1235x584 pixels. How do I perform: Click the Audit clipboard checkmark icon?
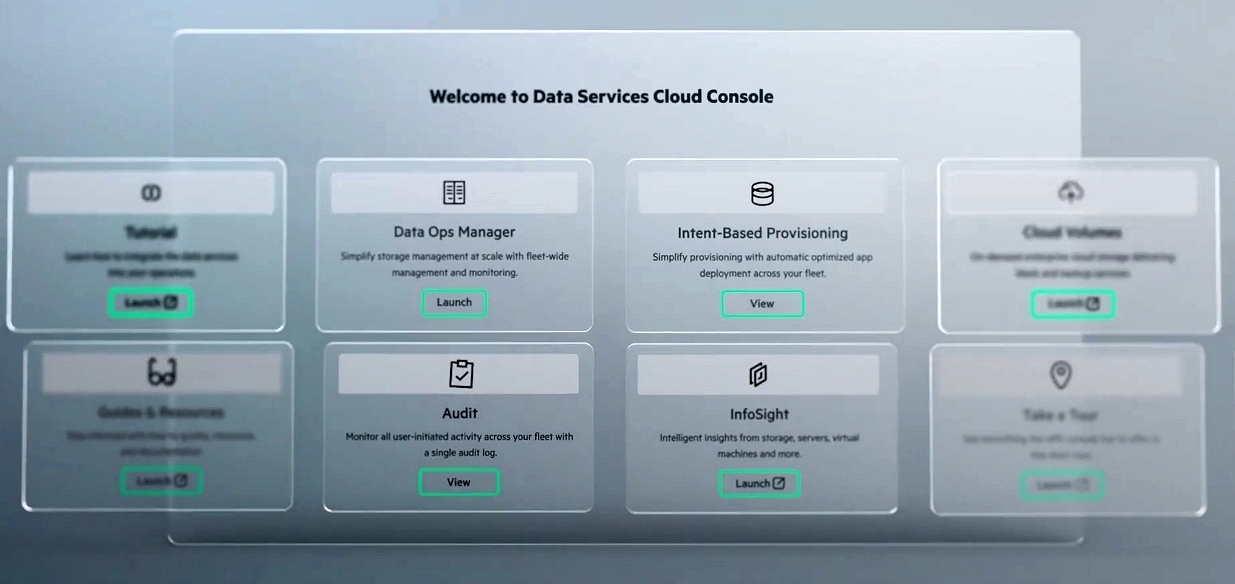point(461,374)
